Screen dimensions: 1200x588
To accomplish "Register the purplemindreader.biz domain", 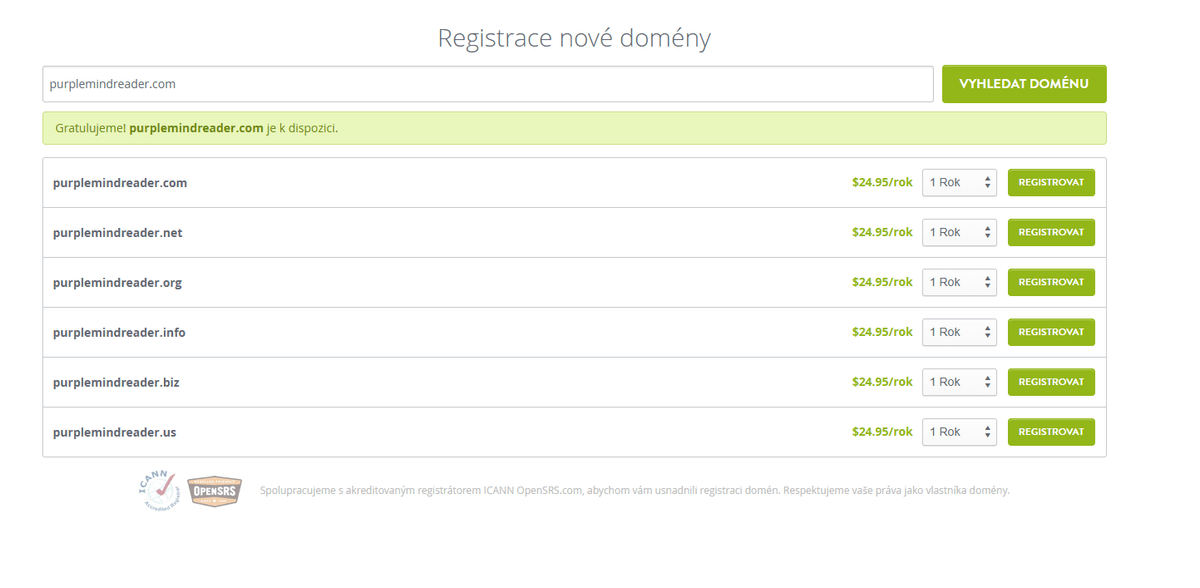I will [1051, 382].
